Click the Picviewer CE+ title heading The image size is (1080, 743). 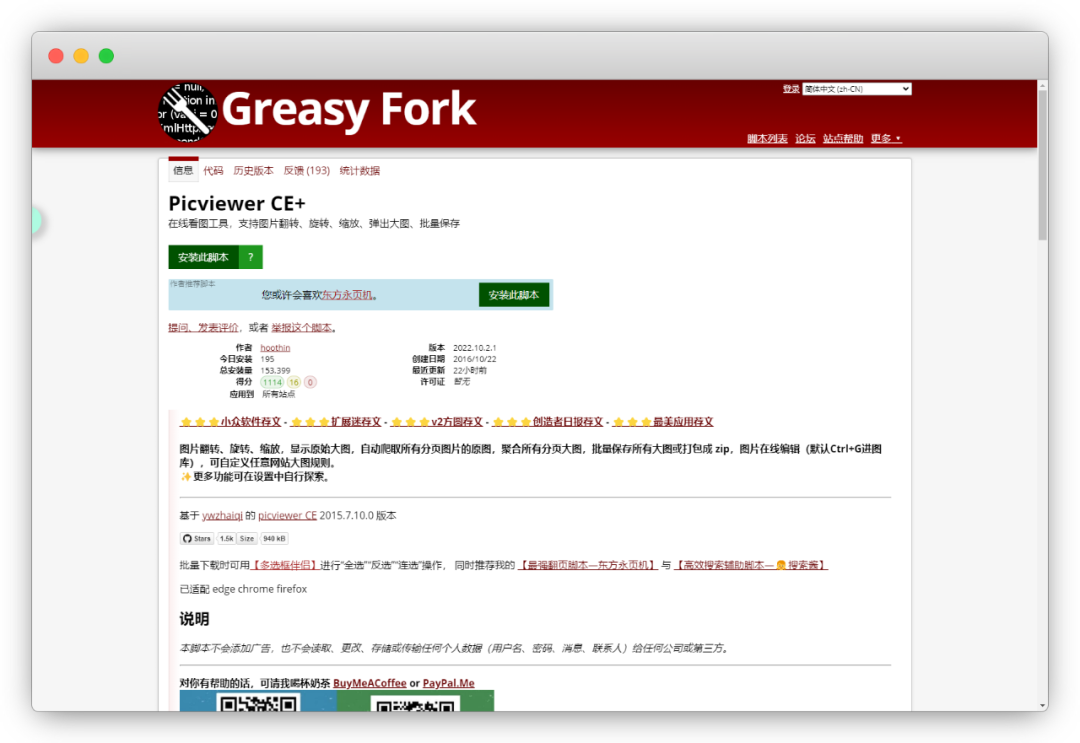click(237, 204)
